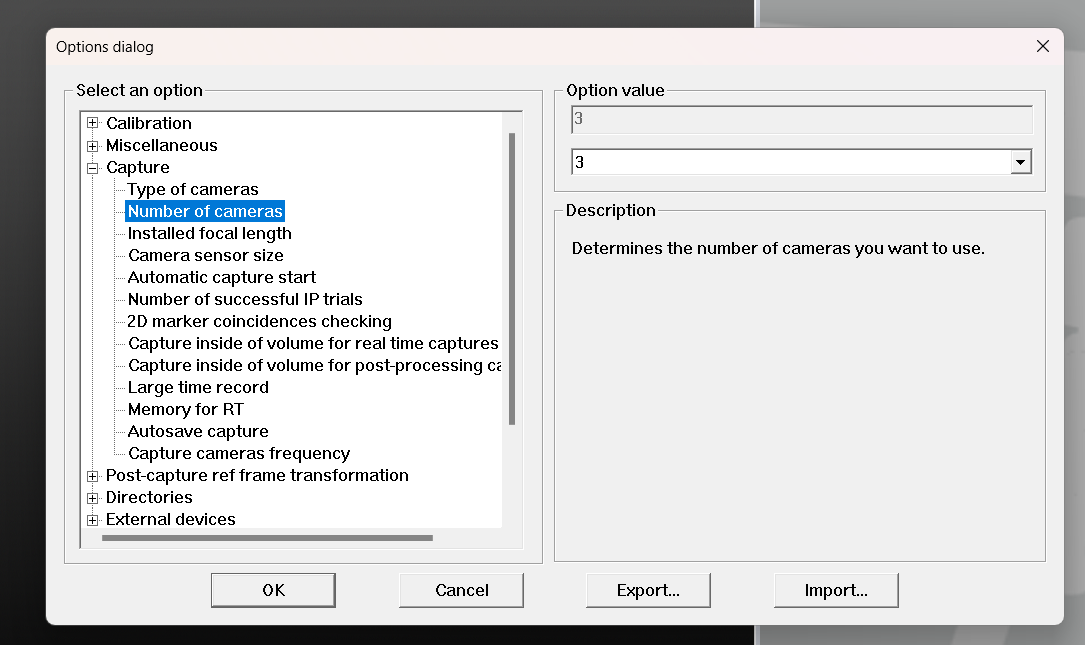This screenshot has height=645, width=1085.
Task: Choose Automatic capture start option
Action: 221,278
